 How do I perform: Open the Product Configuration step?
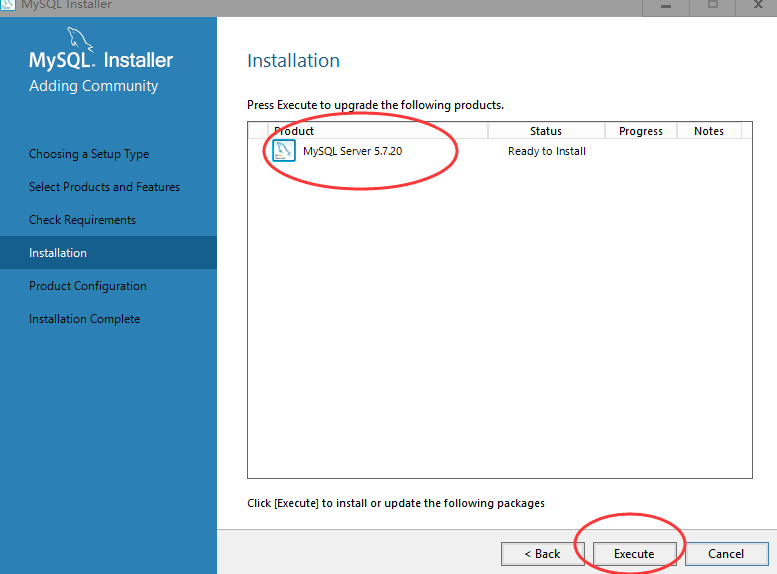tap(88, 286)
